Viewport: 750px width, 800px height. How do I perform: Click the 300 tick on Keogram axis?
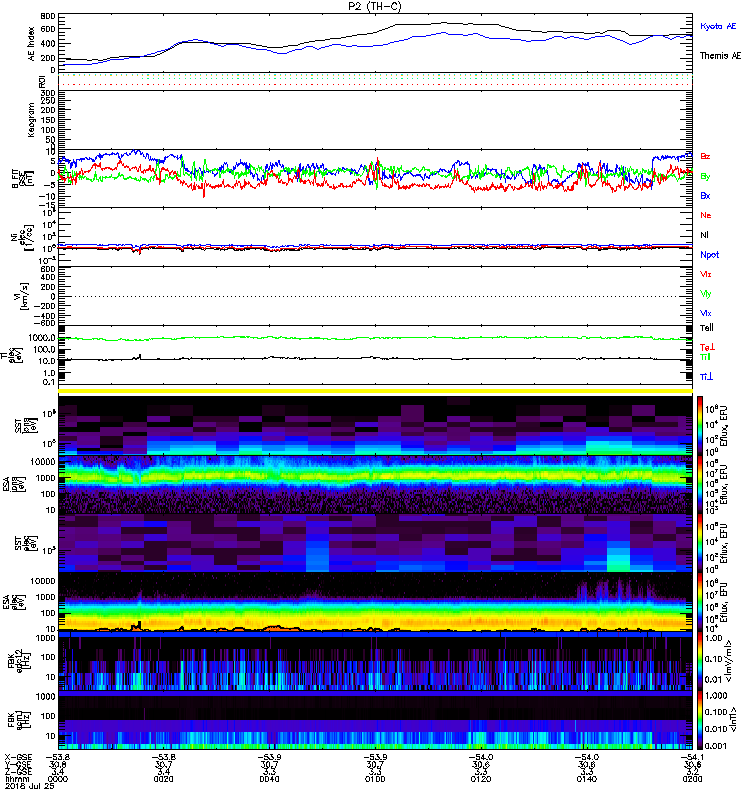click(x=48, y=93)
